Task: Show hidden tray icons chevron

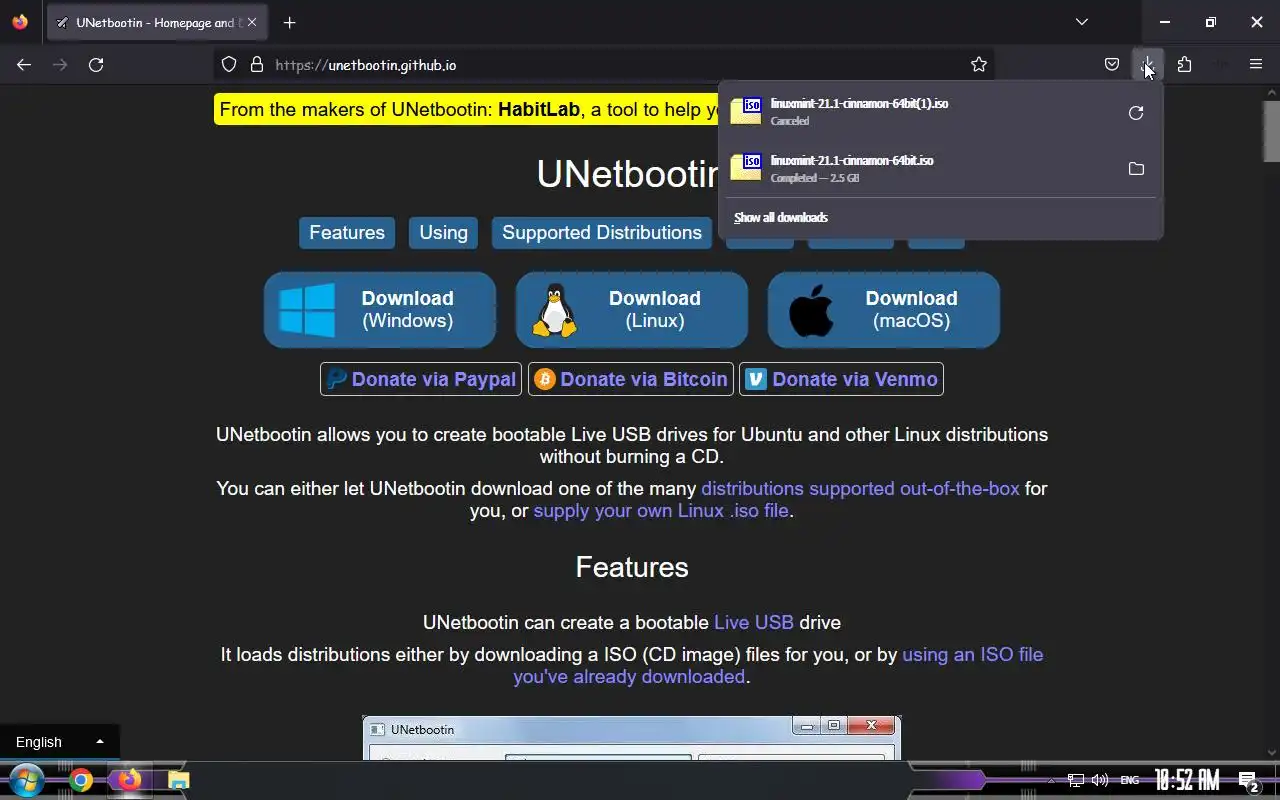Action: tap(1051, 780)
